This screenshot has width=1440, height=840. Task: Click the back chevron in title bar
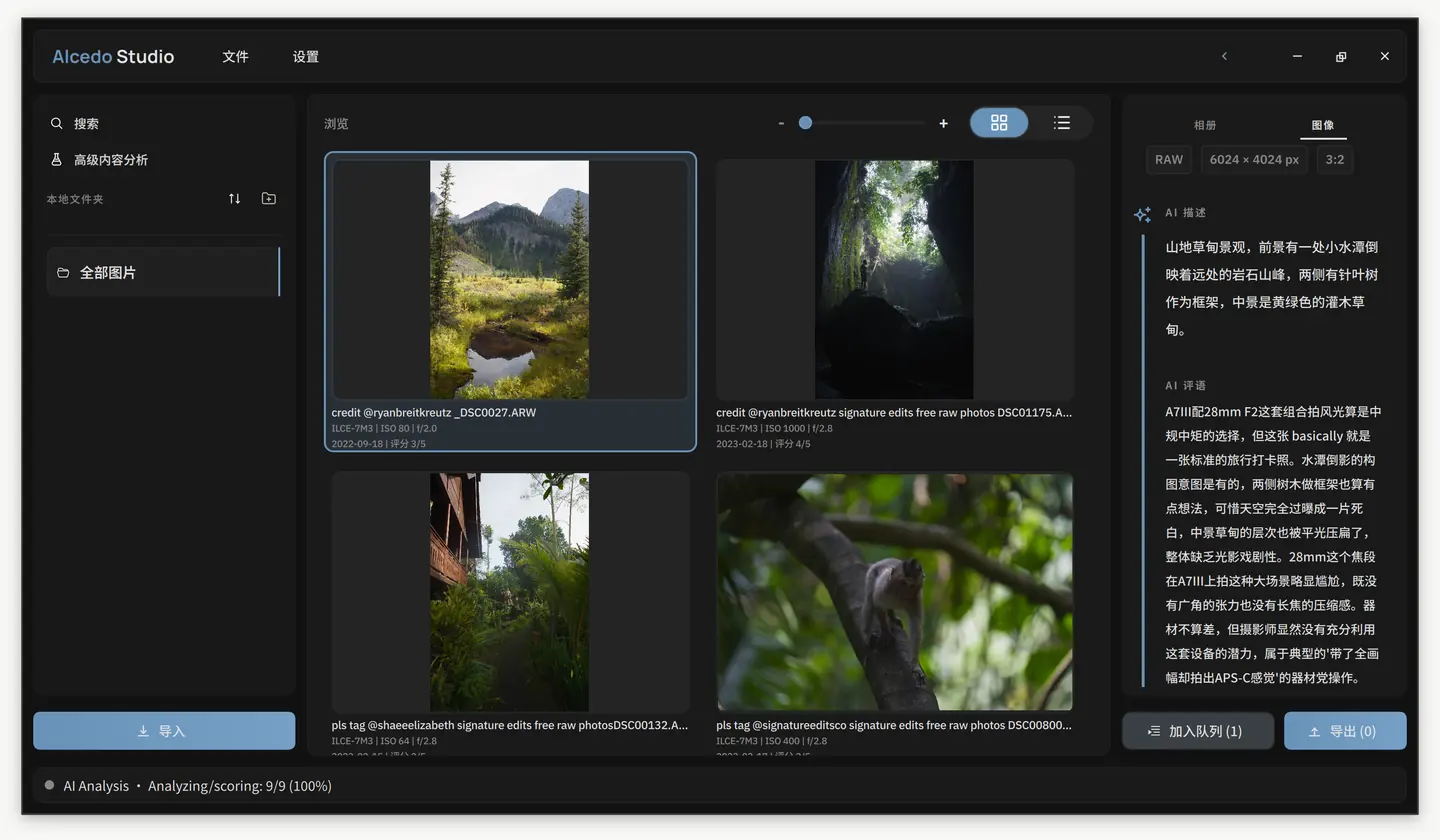click(1224, 57)
